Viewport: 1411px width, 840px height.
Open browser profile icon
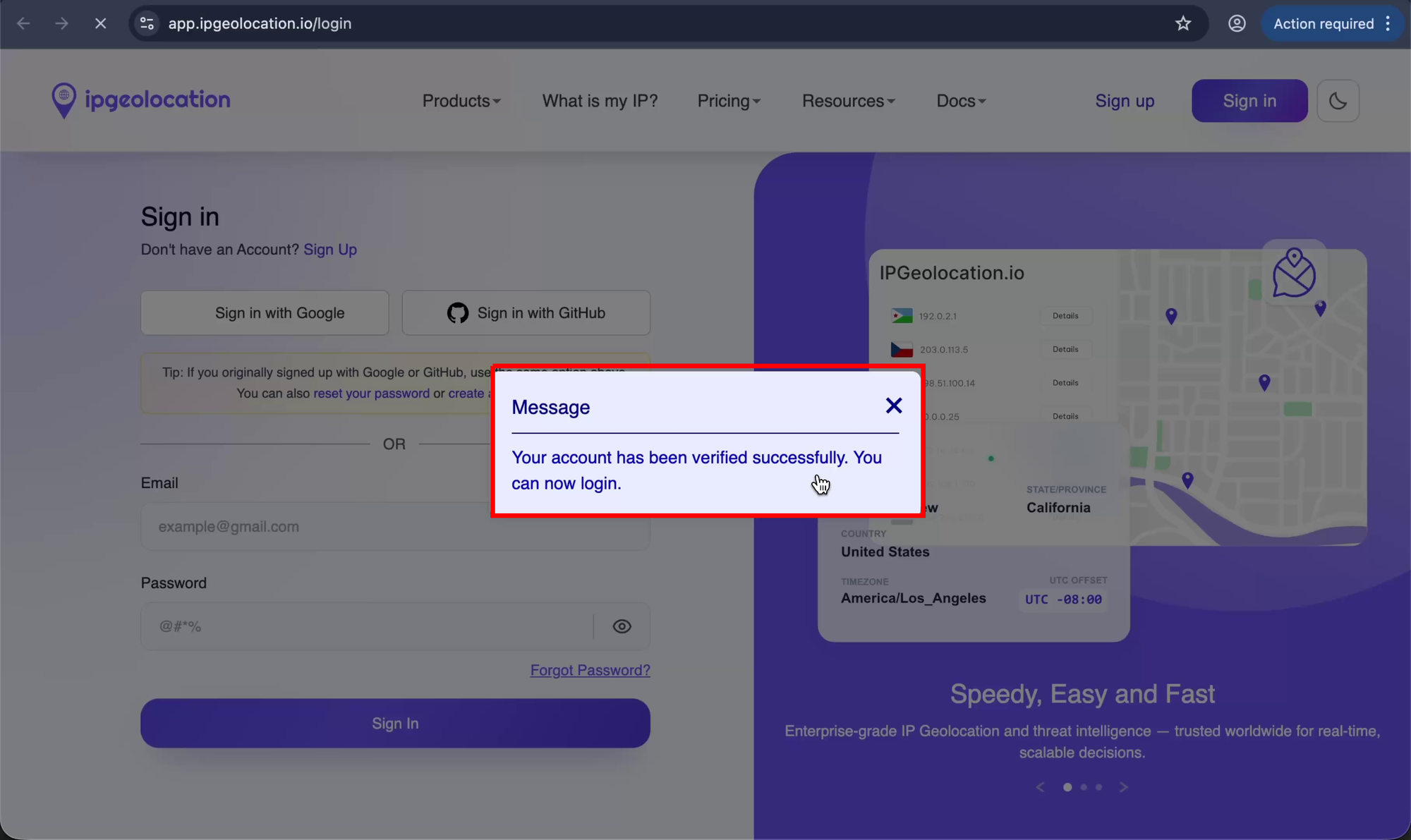(1237, 23)
